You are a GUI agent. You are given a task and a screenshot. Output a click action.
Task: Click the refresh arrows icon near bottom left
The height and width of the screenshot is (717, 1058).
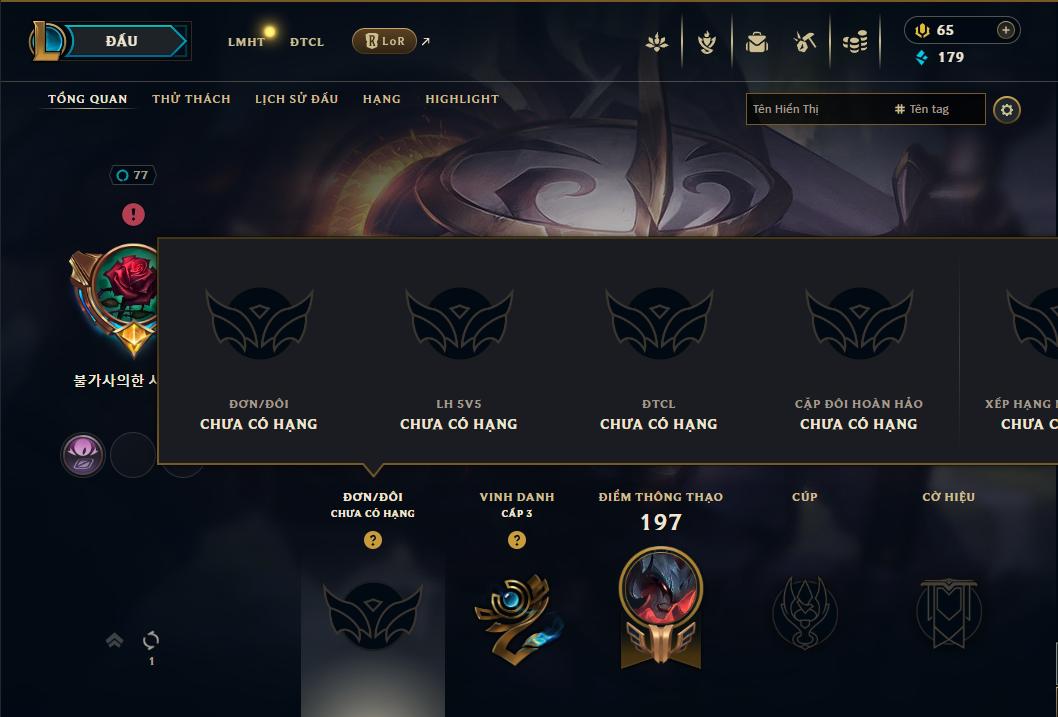point(151,640)
